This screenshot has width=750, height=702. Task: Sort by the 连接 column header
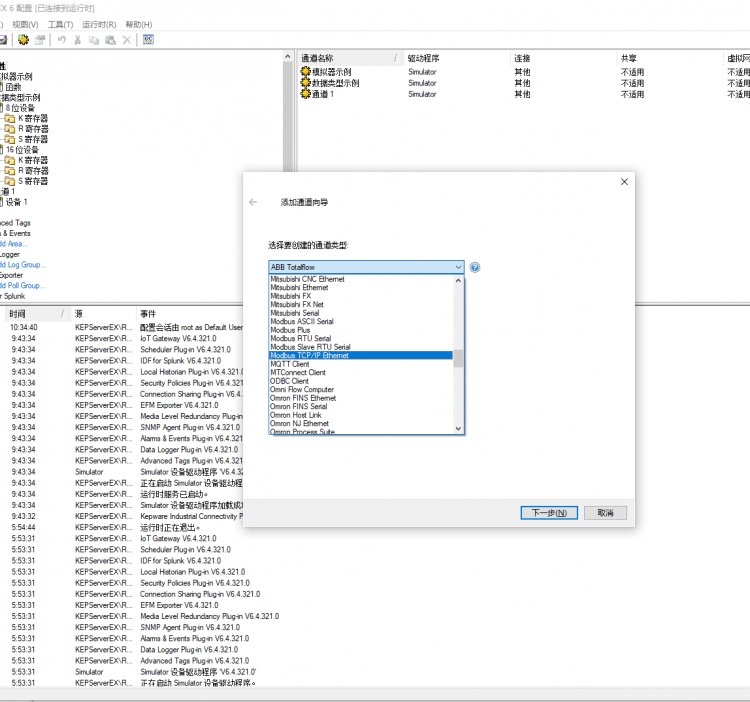pos(564,58)
